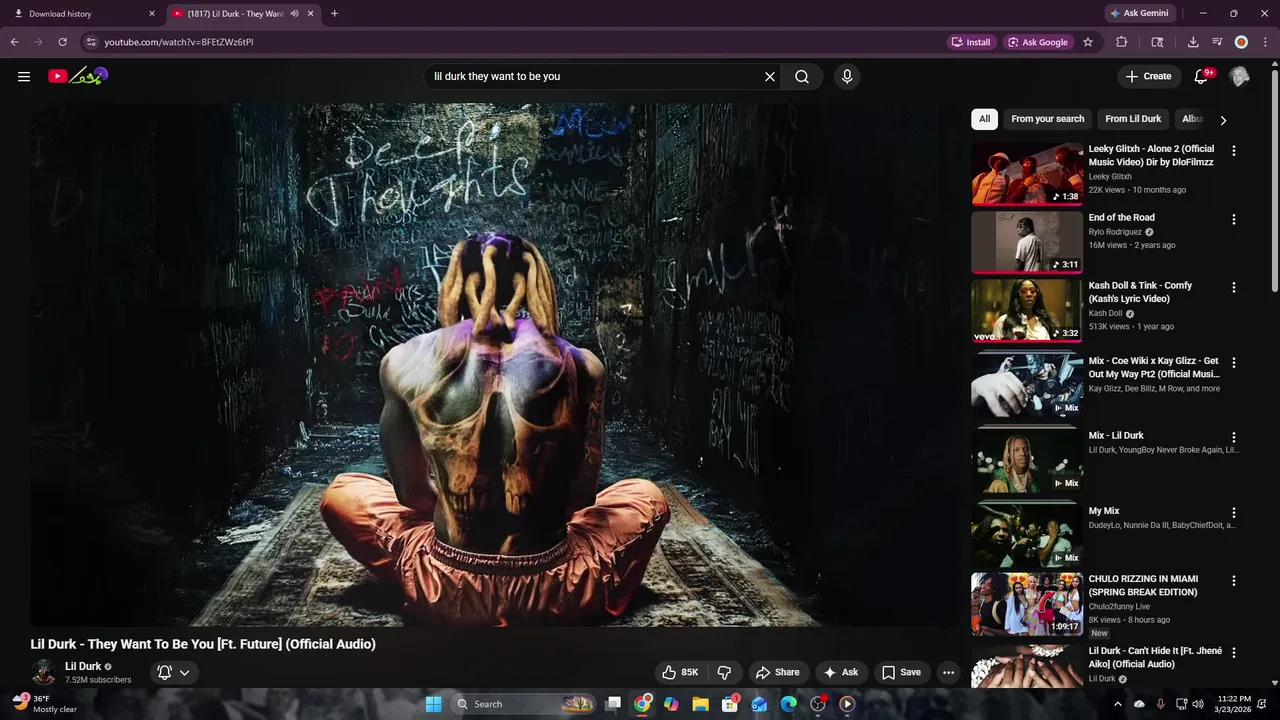This screenshot has width=1280, height=720.
Task: Clear the search box with X icon
Action: tap(770, 76)
